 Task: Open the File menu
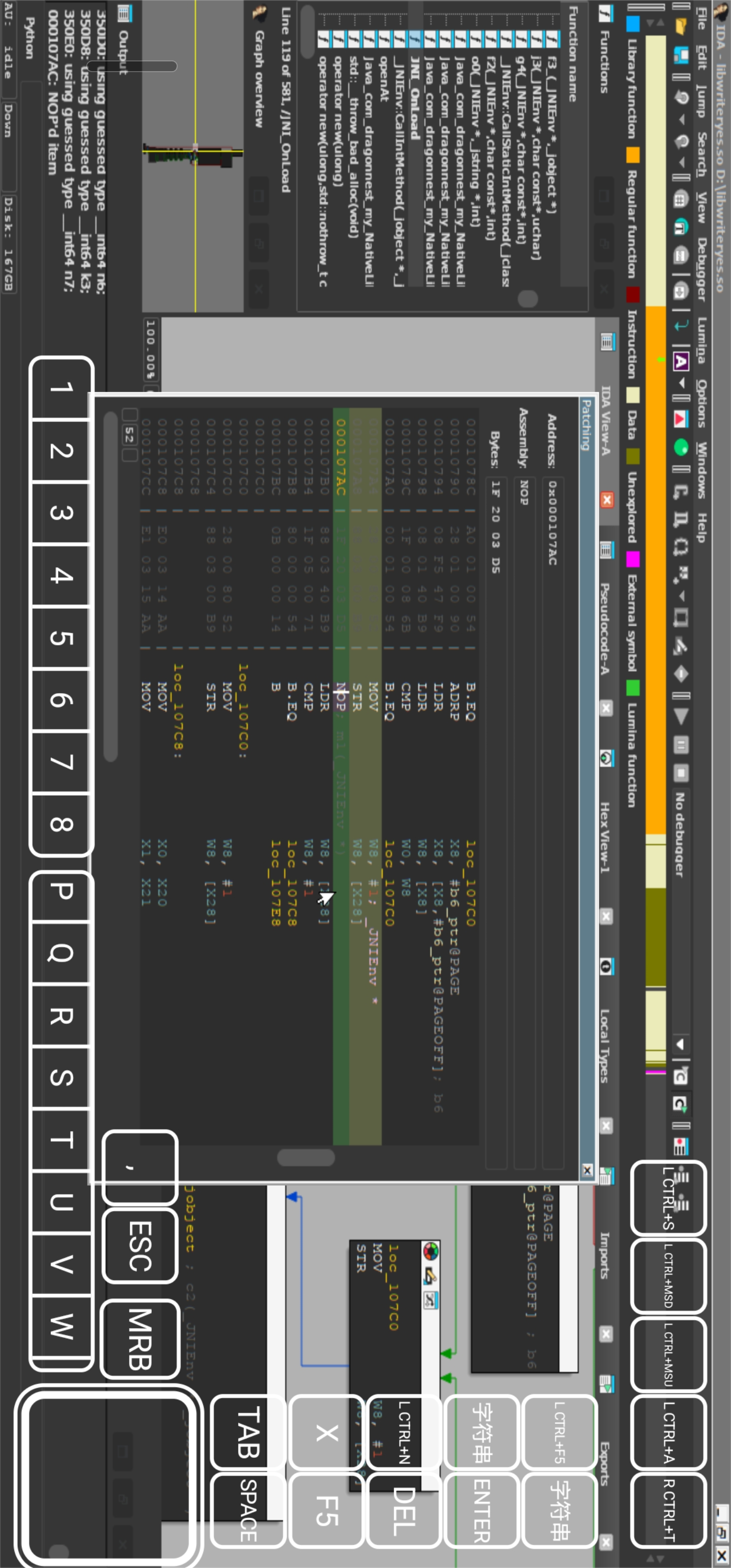pyautogui.click(x=702, y=18)
